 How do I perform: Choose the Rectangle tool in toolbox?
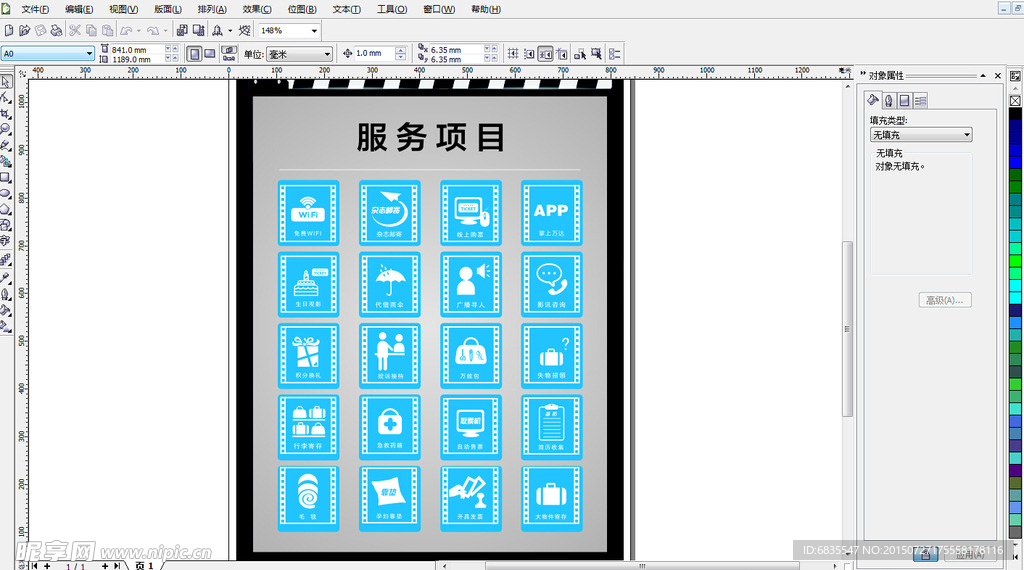[6, 177]
